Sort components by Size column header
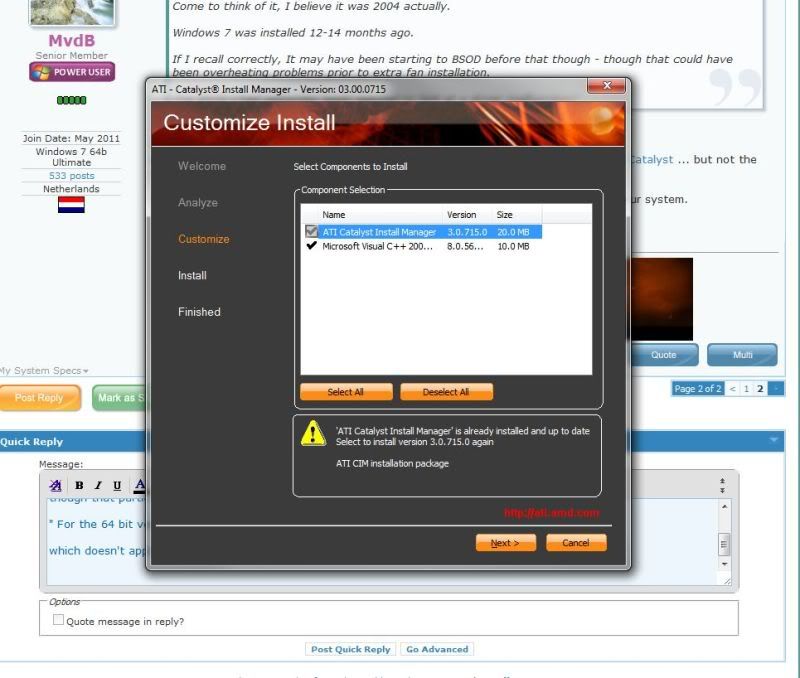The image size is (800, 678). coord(505,215)
